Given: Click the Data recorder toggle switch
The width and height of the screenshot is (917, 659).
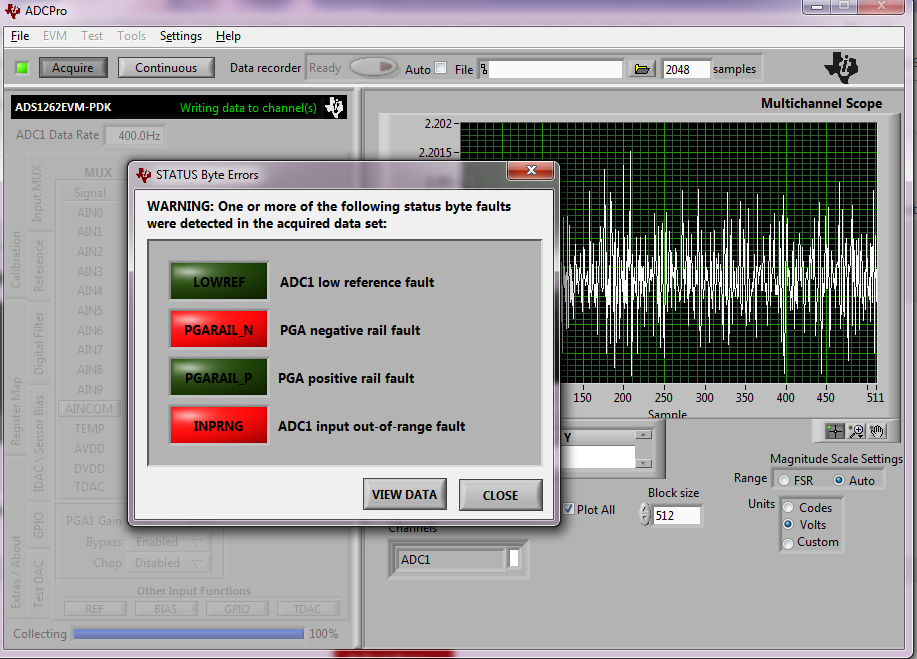Looking at the screenshot, I should click(374, 67).
